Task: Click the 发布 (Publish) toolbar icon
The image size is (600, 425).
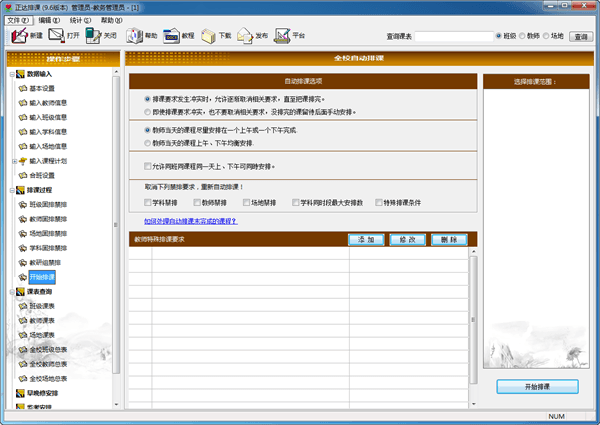Action: coord(254,36)
